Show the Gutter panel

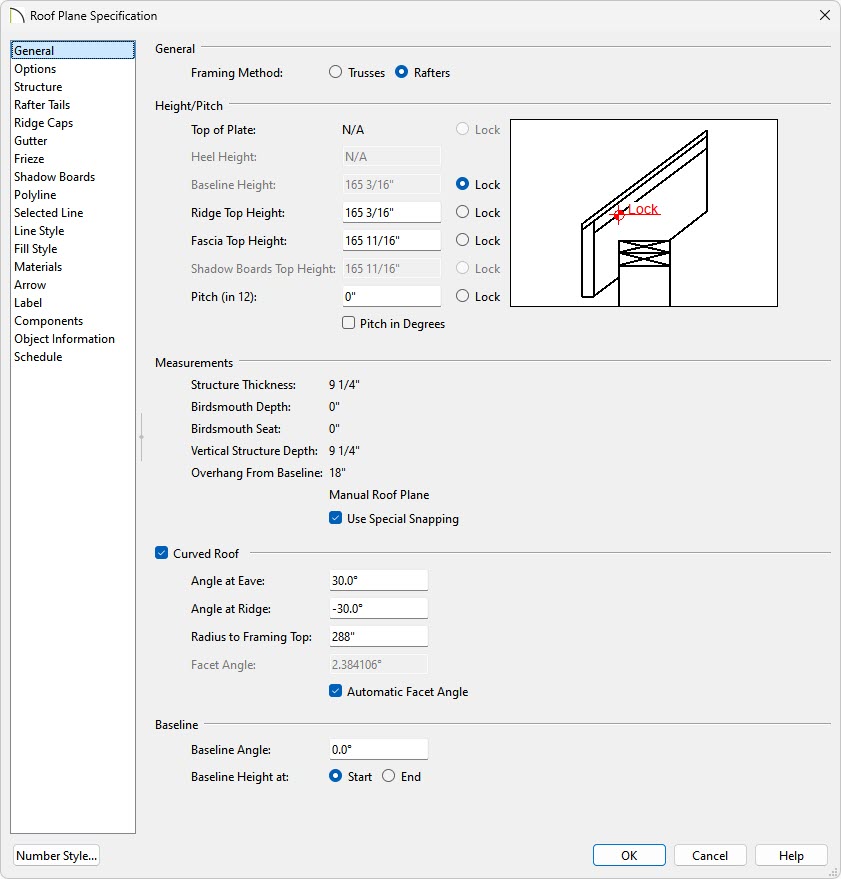click(x=73, y=140)
